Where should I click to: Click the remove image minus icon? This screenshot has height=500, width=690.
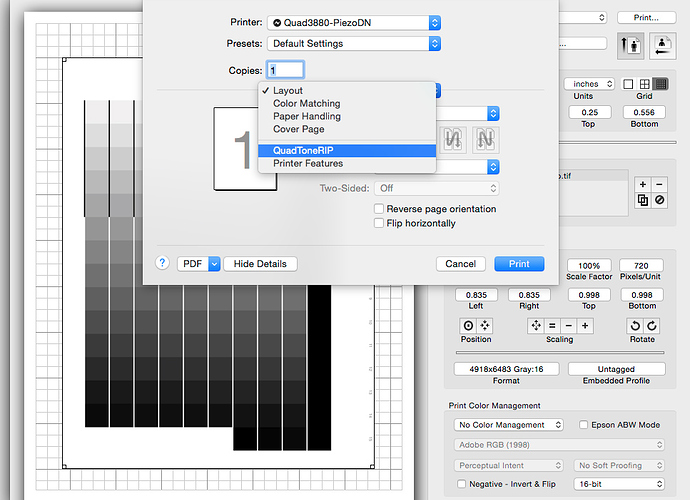coord(660,185)
